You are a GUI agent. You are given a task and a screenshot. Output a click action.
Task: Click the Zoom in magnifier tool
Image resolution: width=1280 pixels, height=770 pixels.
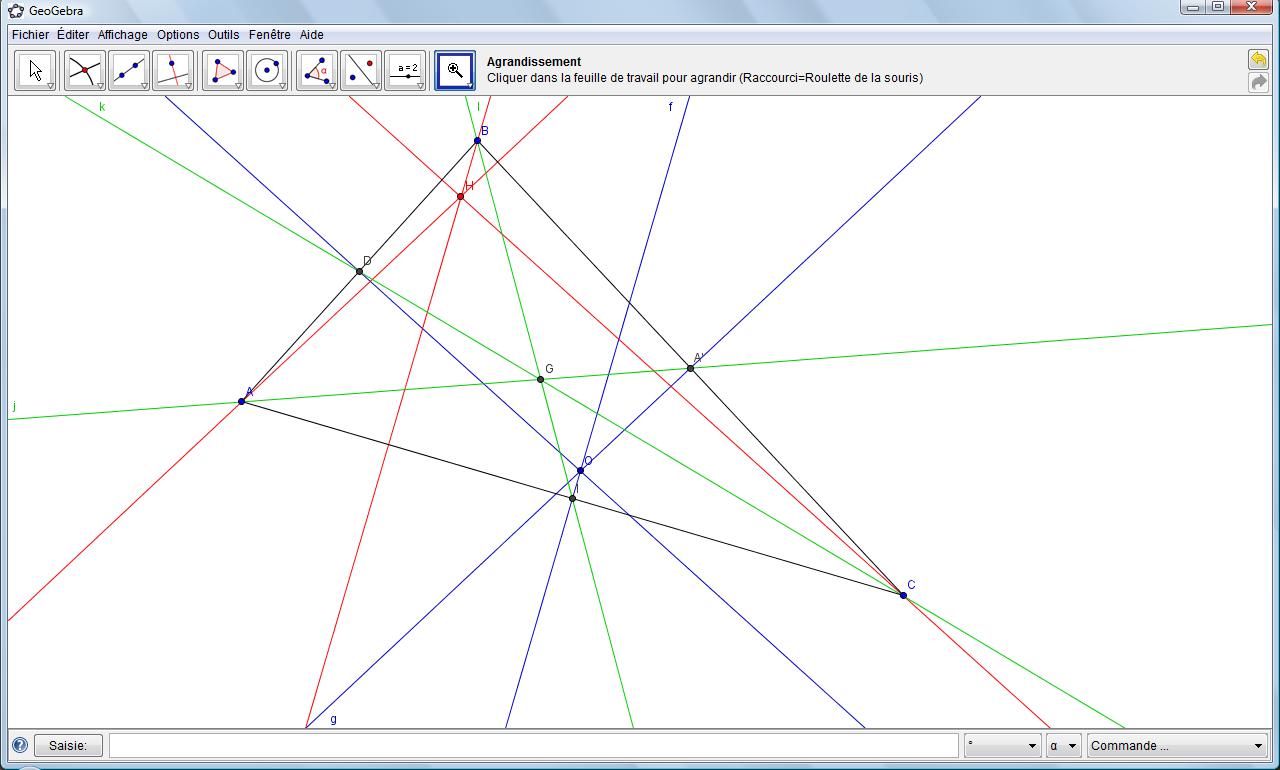tap(455, 71)
